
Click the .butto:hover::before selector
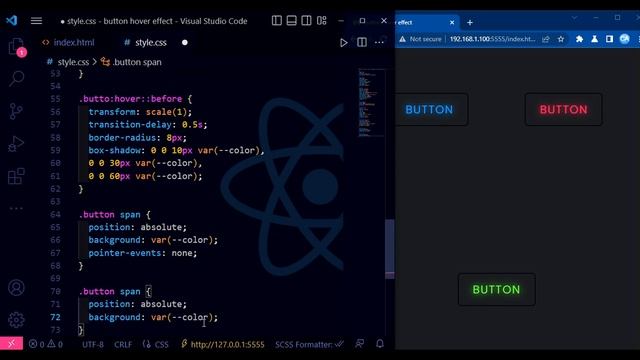pyautogui.click(x=131, y=98)
